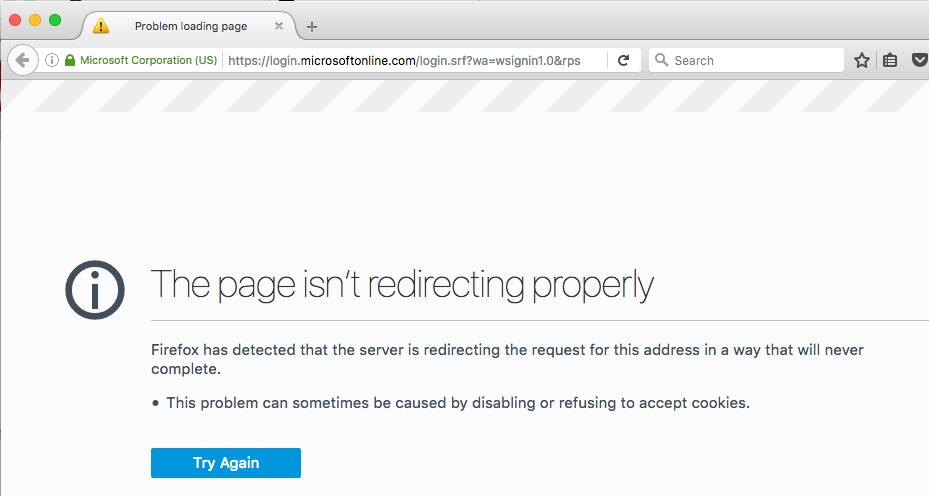Open a new tab with plus button
The height and width of the screenshot is (496, 929).
[312, 26]
